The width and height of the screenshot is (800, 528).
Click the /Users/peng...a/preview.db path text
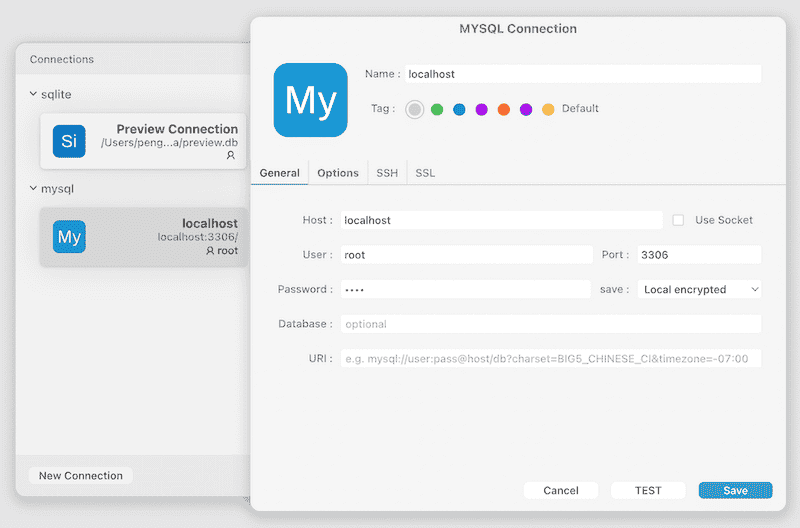[x=169, y=142]
